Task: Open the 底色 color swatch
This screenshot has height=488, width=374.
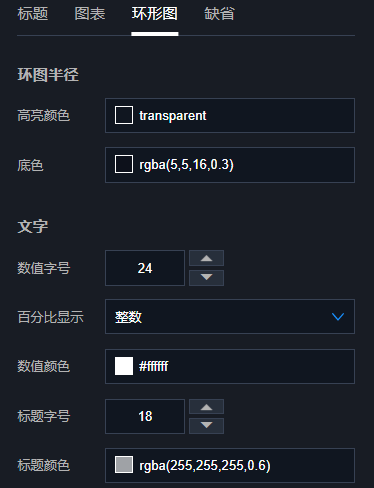Action: (x=124, y=164)
